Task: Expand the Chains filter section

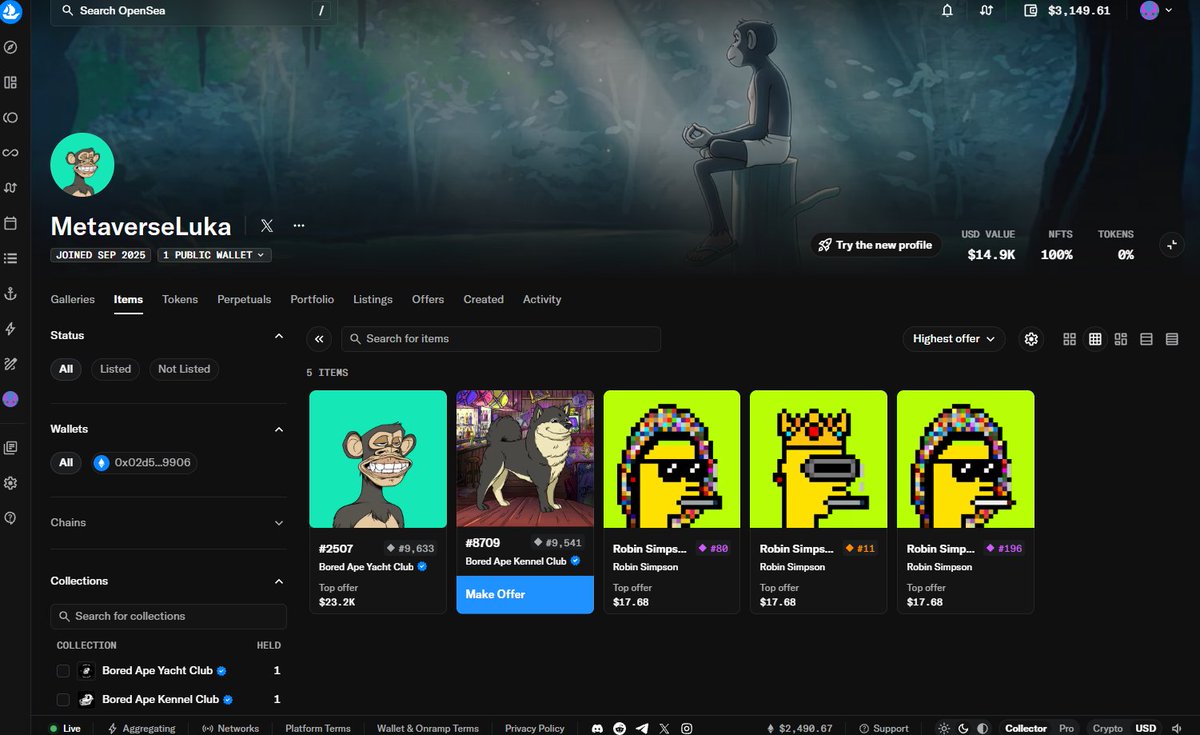Action: pyautogui.click(x=279, y=522)
